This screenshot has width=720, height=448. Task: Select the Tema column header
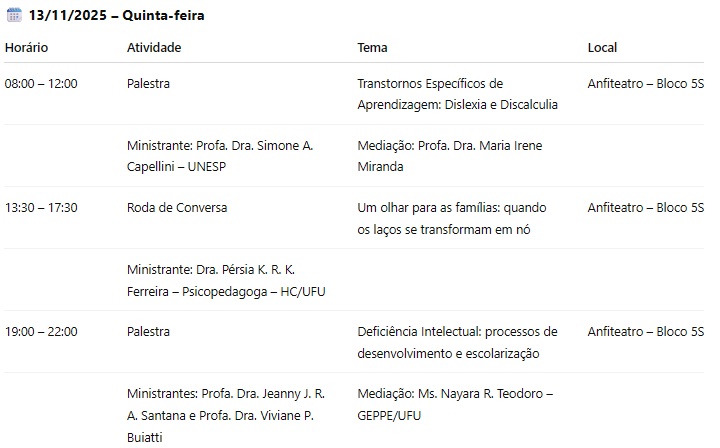coord(372,47)
